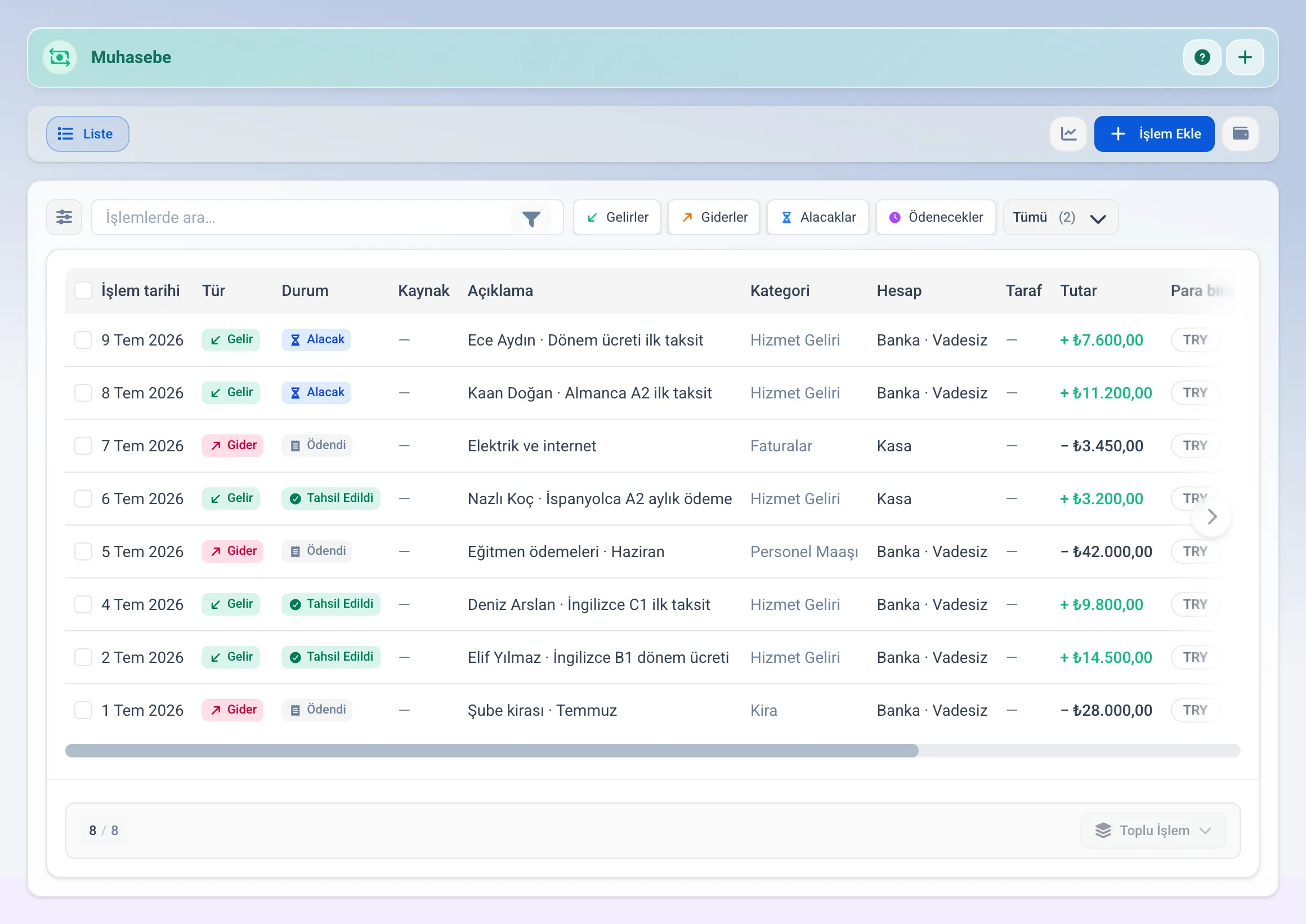The image size is (1306, 924).
Task: Sort by the Tutar column header
Action: point(1079,291)
